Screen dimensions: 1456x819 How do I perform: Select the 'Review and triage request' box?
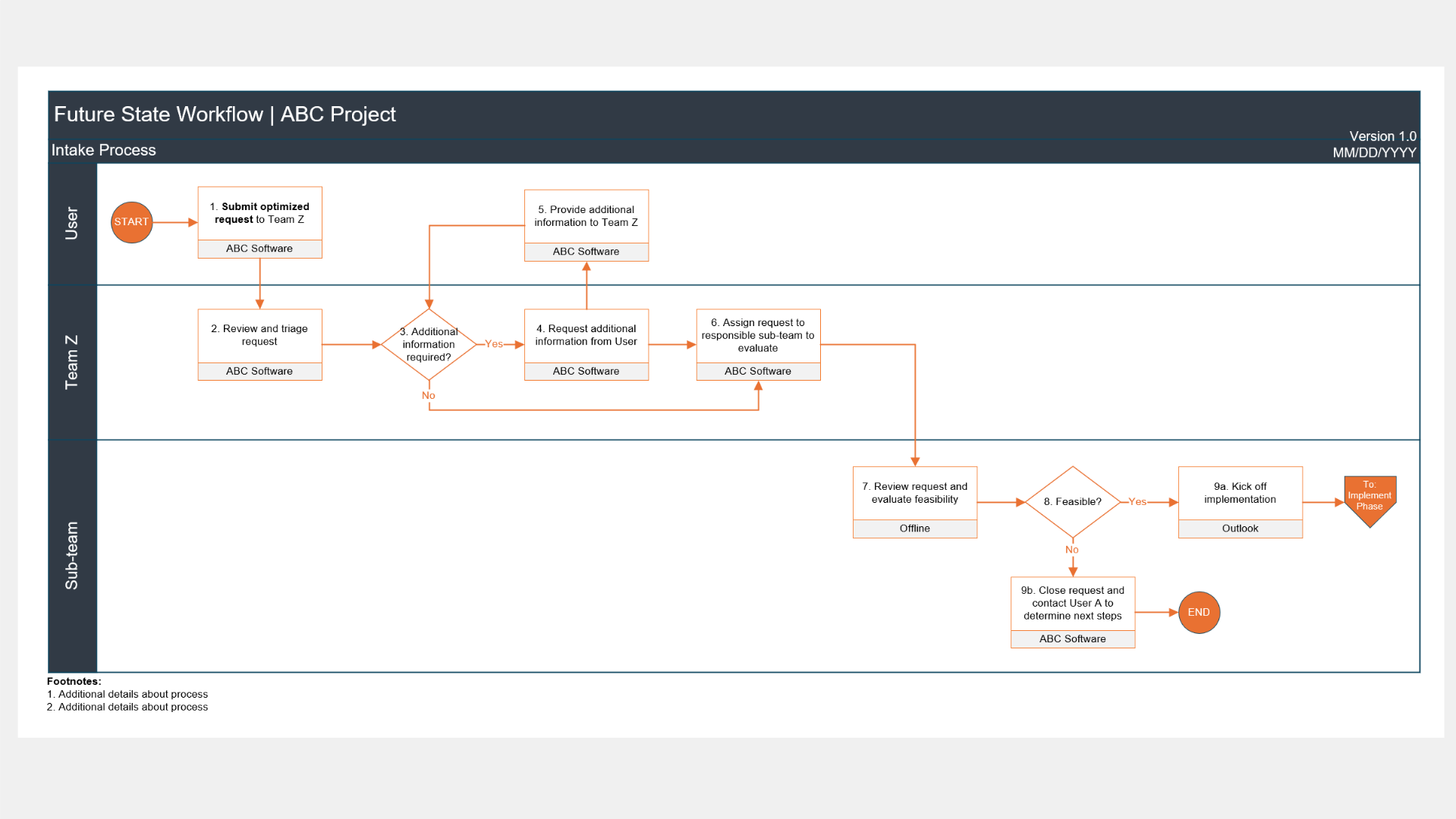[x=259, y=336]
